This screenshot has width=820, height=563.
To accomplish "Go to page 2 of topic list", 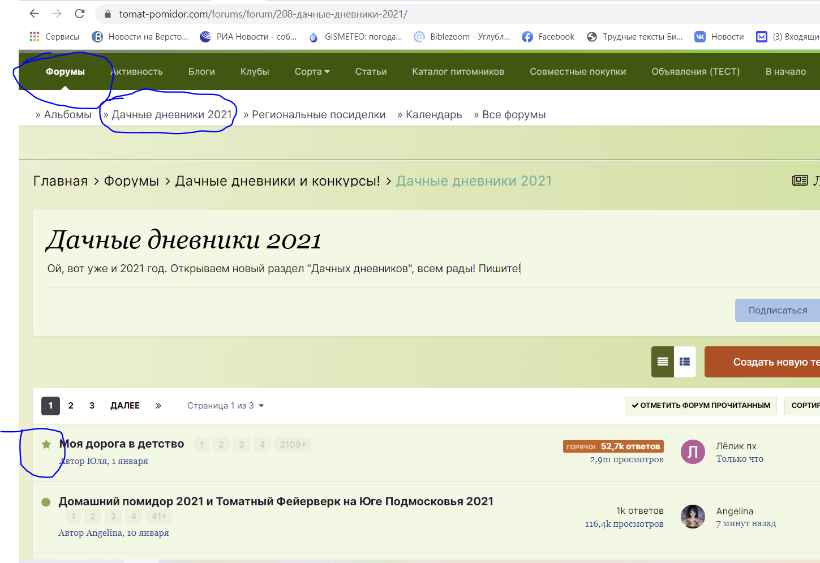I will [x=71, y=406].
